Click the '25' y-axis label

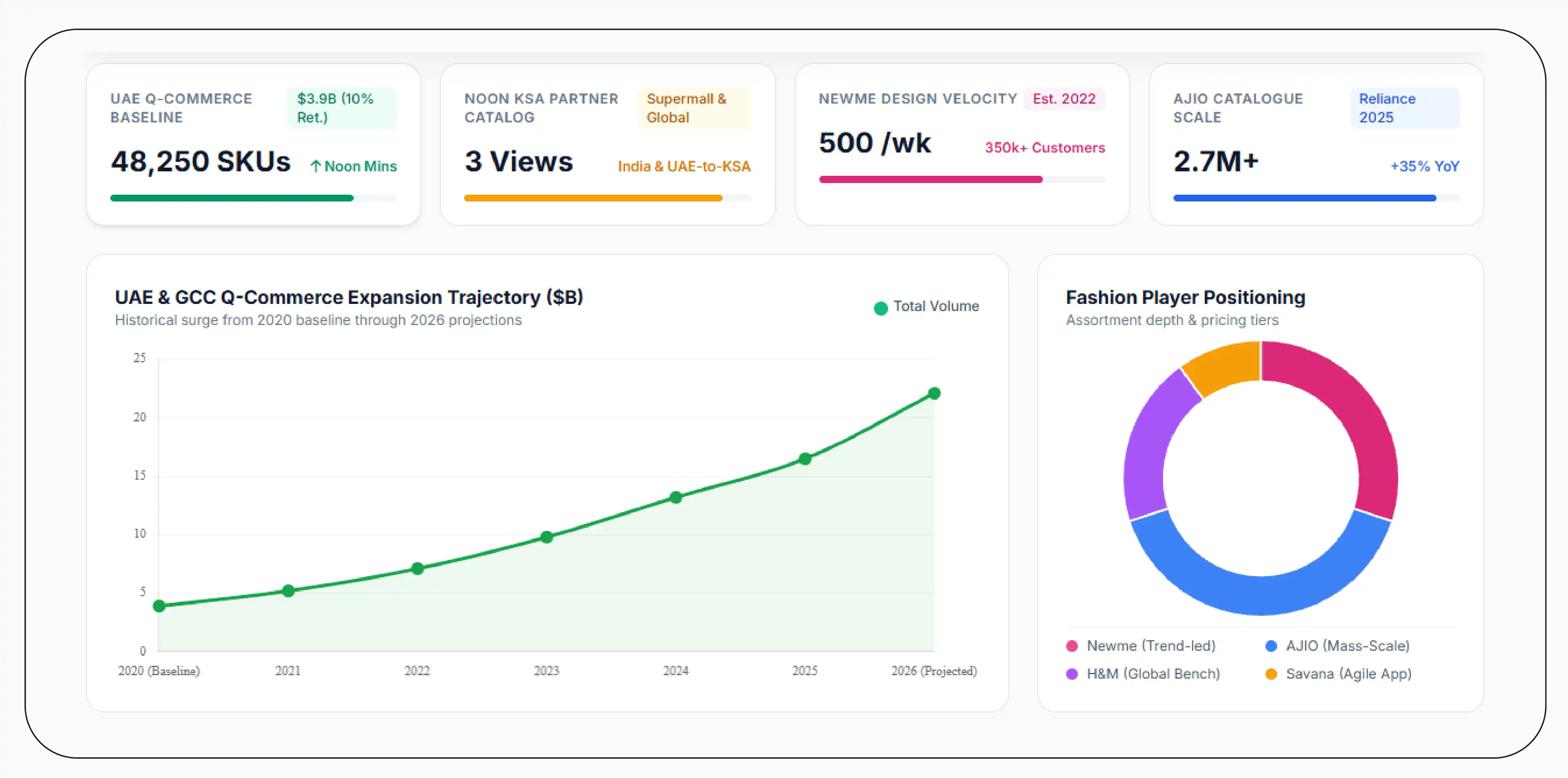coord(139,358)
